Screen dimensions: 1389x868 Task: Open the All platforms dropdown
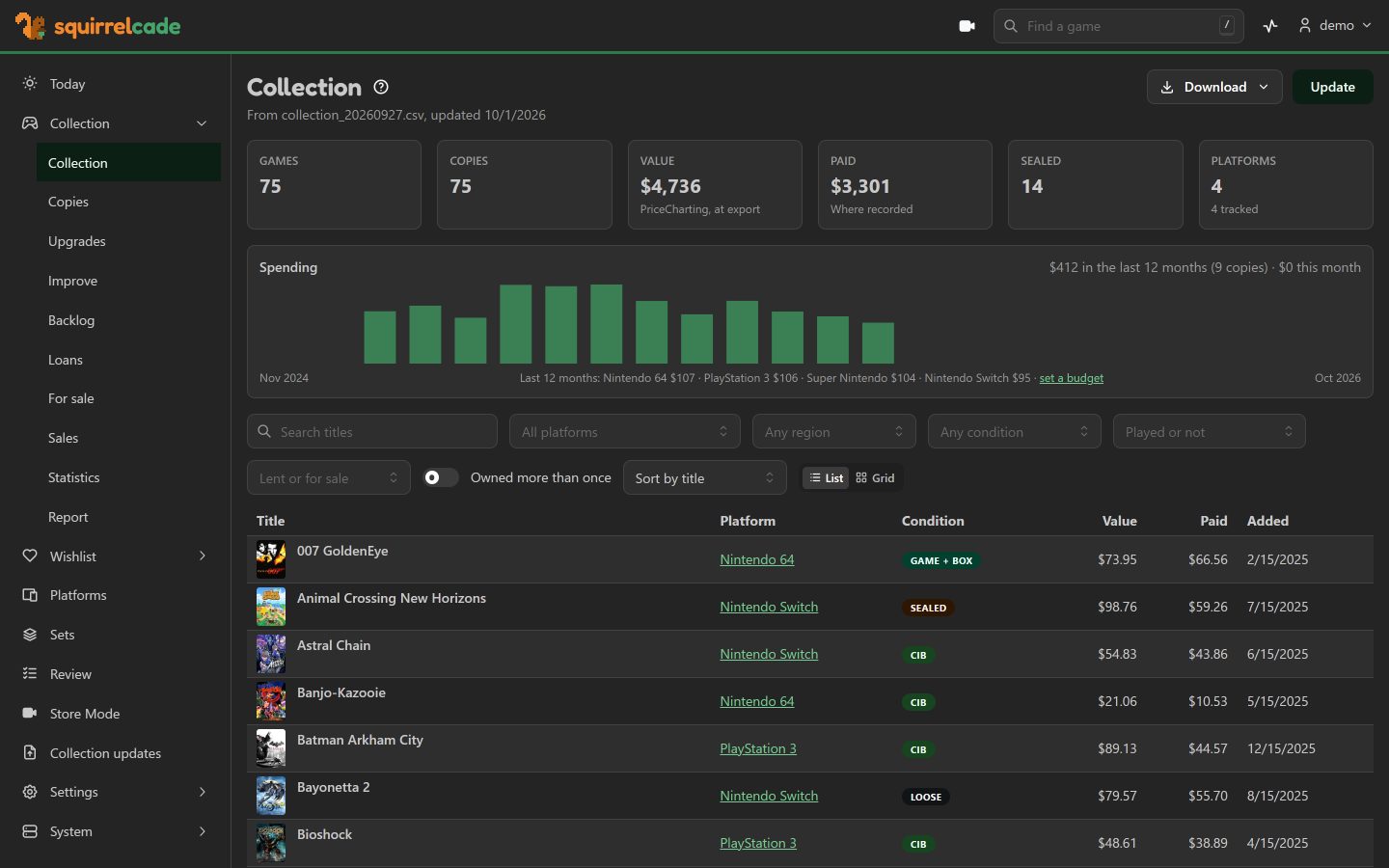coord(625,431)
